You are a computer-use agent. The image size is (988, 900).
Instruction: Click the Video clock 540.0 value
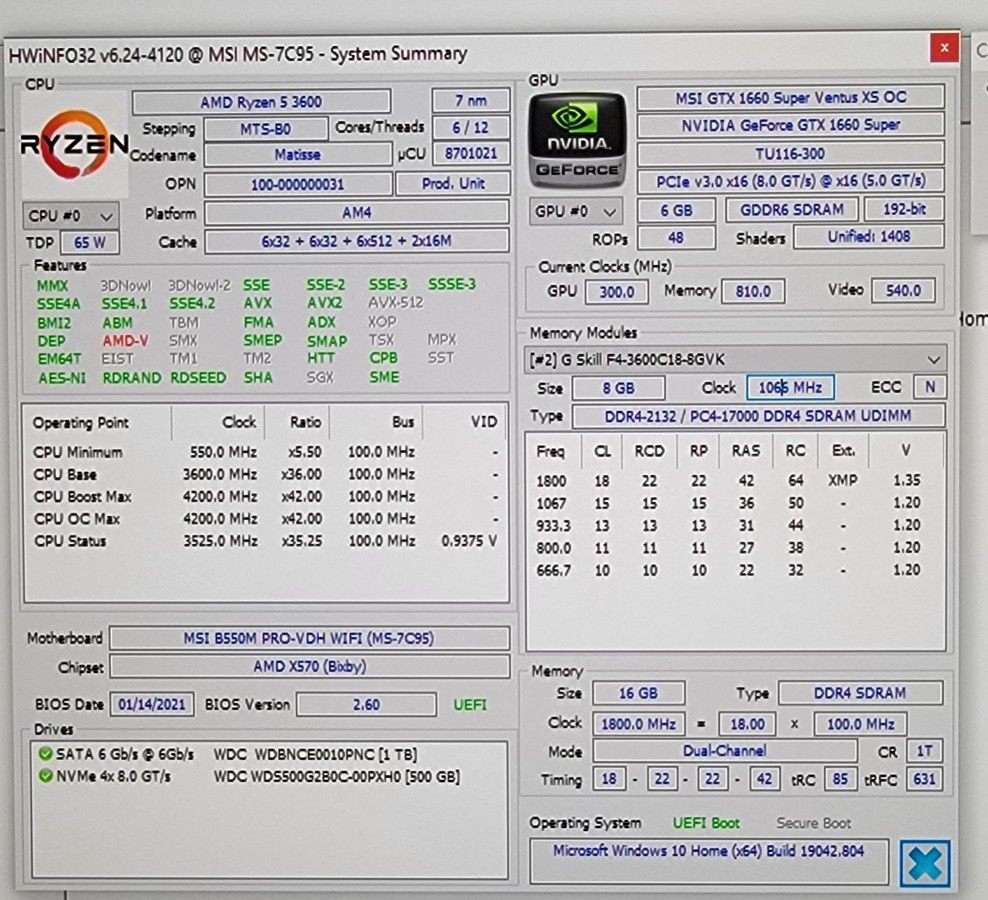903,290
